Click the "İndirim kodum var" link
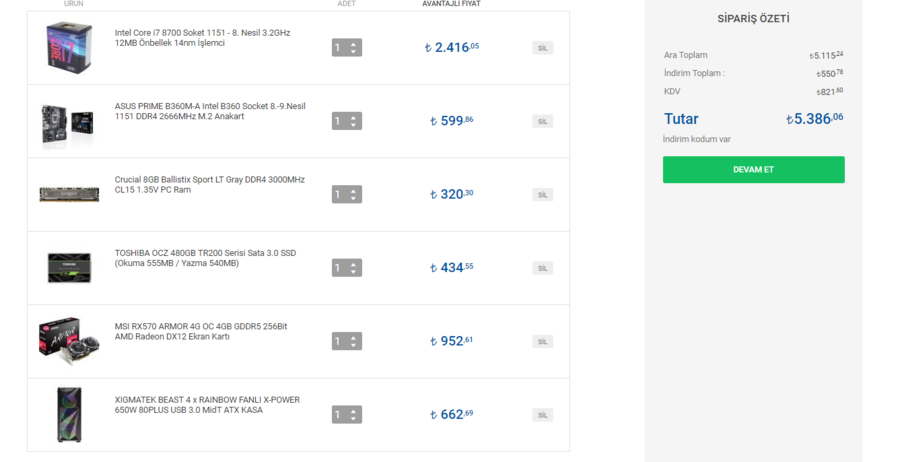900x462 pixels. click(696, 139)
